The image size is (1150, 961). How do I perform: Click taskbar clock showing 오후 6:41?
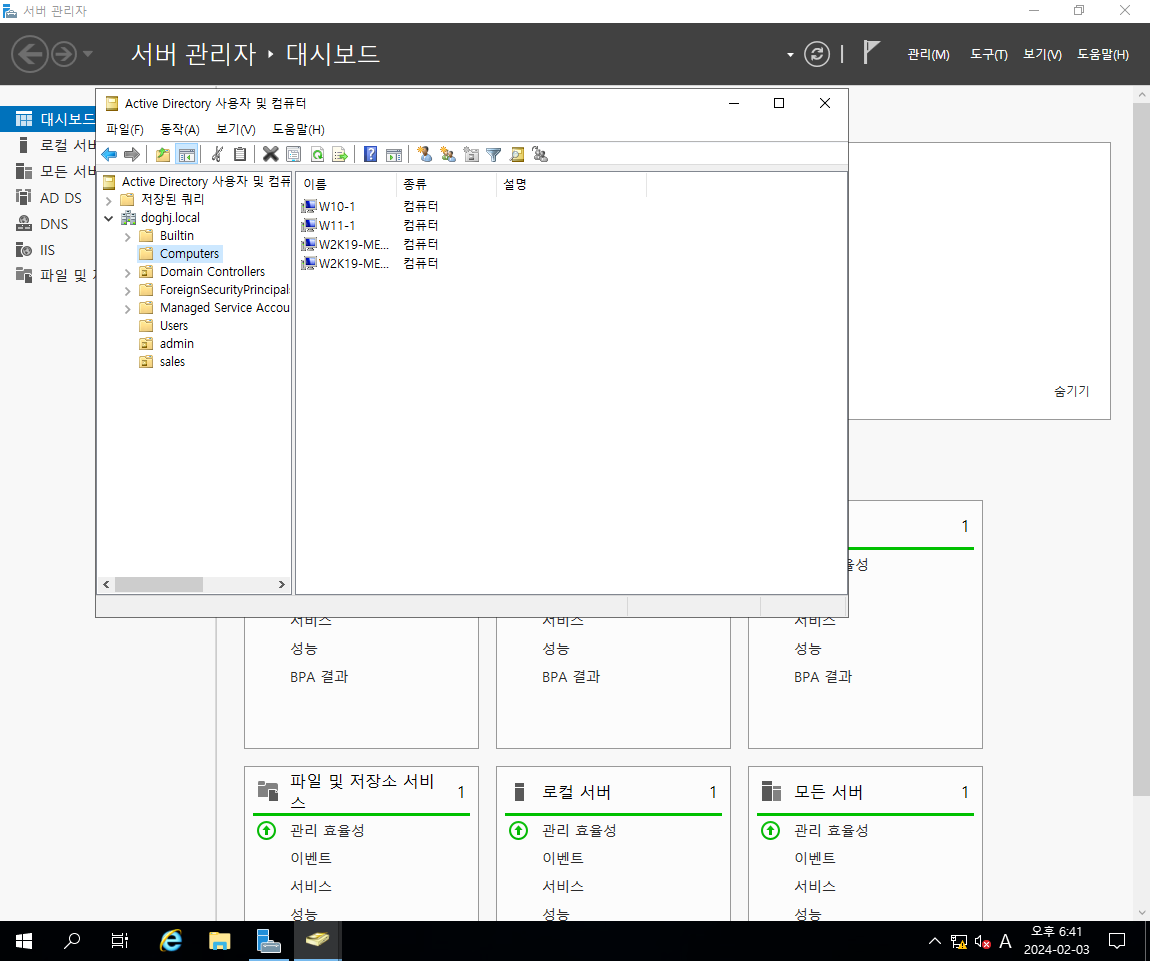pos(1056,940)
